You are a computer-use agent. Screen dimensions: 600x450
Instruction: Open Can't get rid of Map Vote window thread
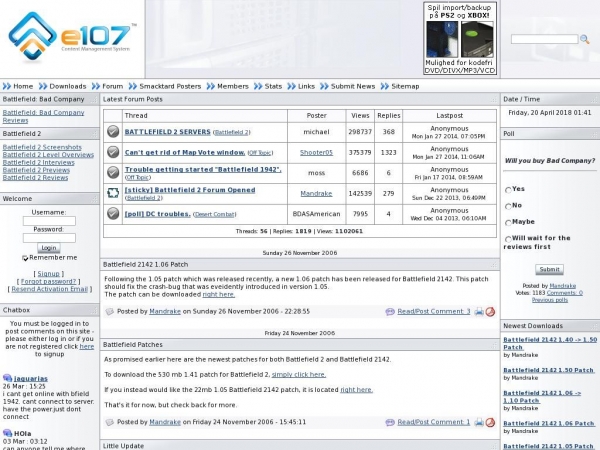pos(185,152)
